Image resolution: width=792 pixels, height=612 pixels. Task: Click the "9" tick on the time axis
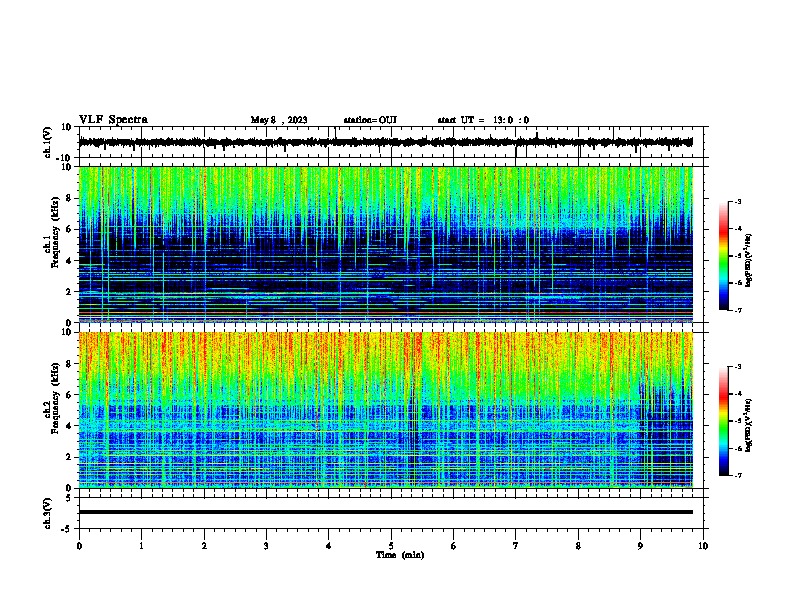(x=640, y=546)
